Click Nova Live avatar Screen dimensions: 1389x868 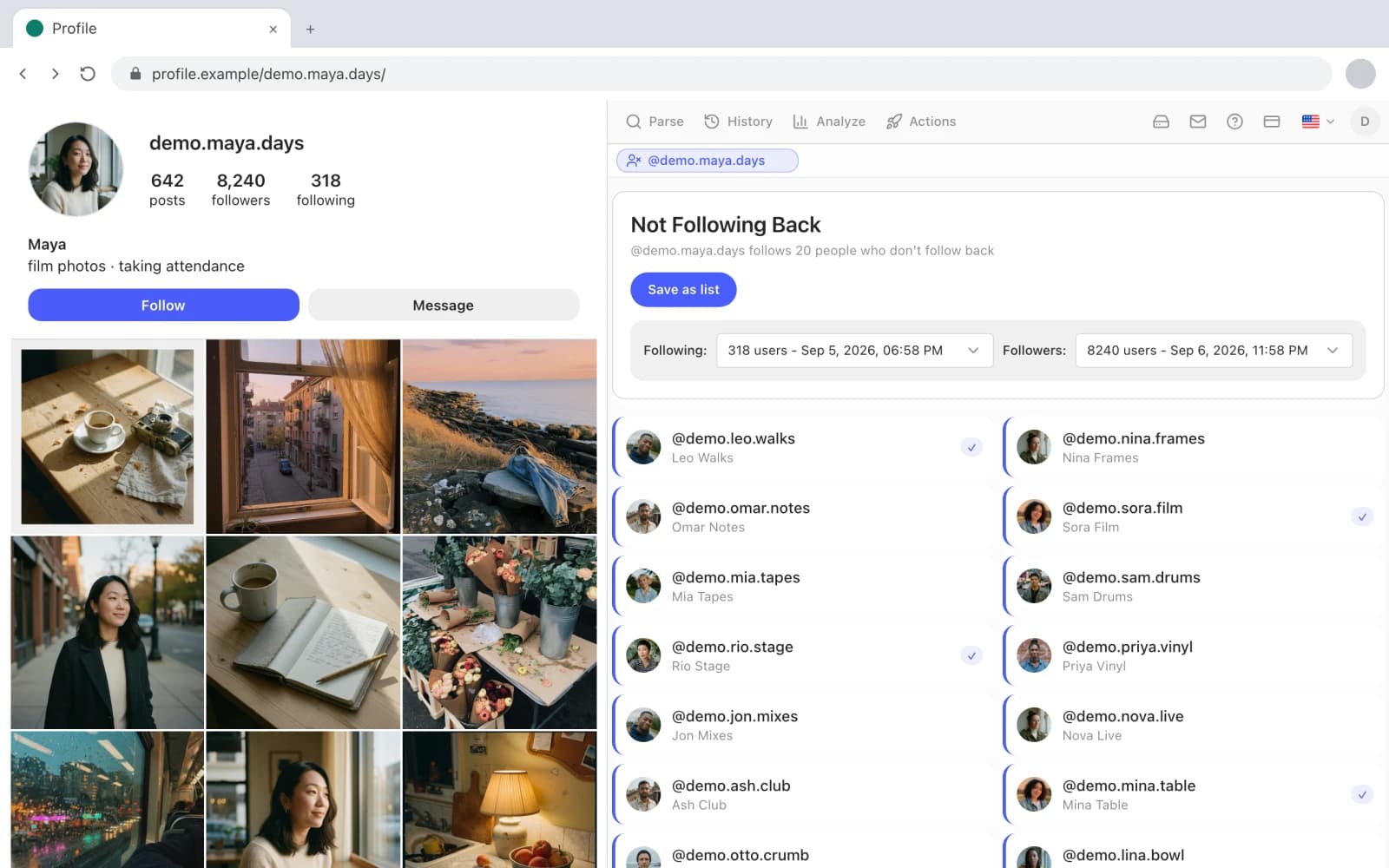pyautogui.click(x=1034, y=726)
